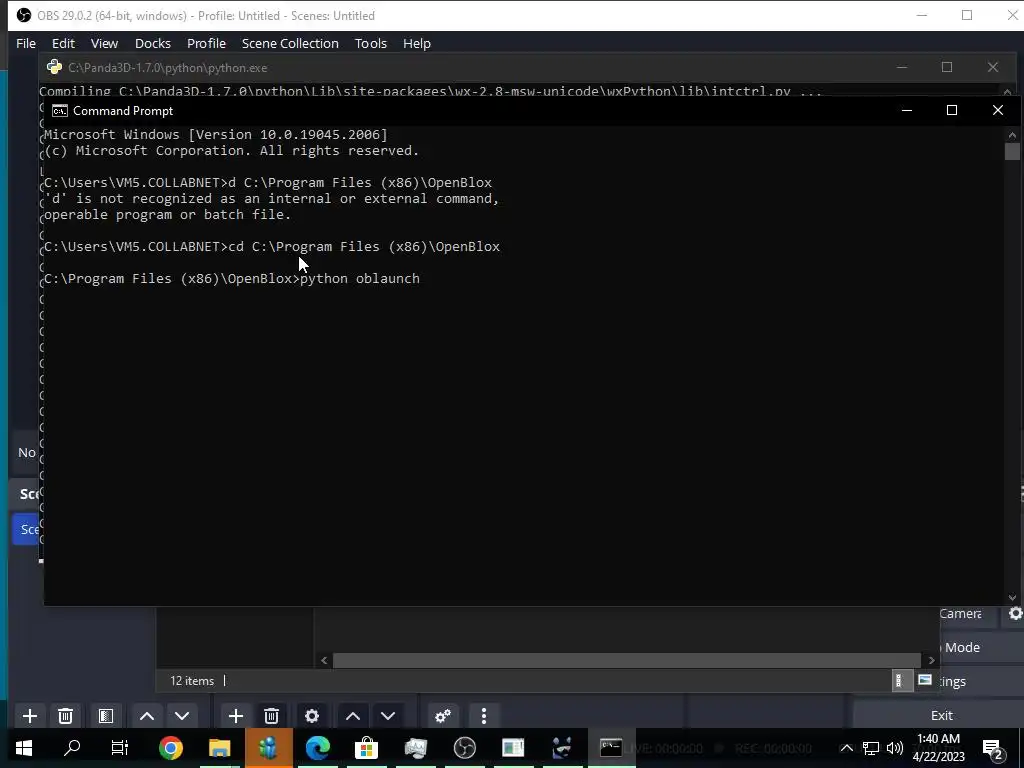Image resolution: width=1024 pixels, height=768 pixels.
Task: Click Studio Mode button in OBS
Action: click(x=982, y=647)
